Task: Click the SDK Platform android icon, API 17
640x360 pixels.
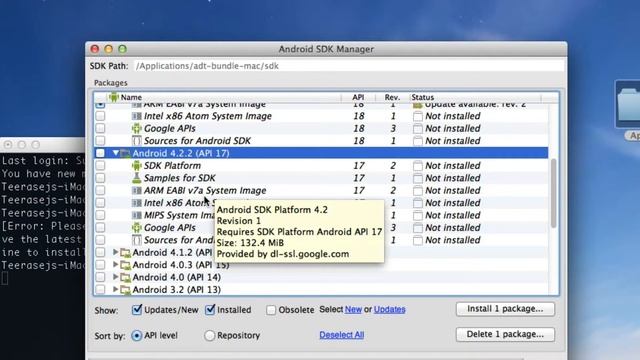Action: (137, 166)
